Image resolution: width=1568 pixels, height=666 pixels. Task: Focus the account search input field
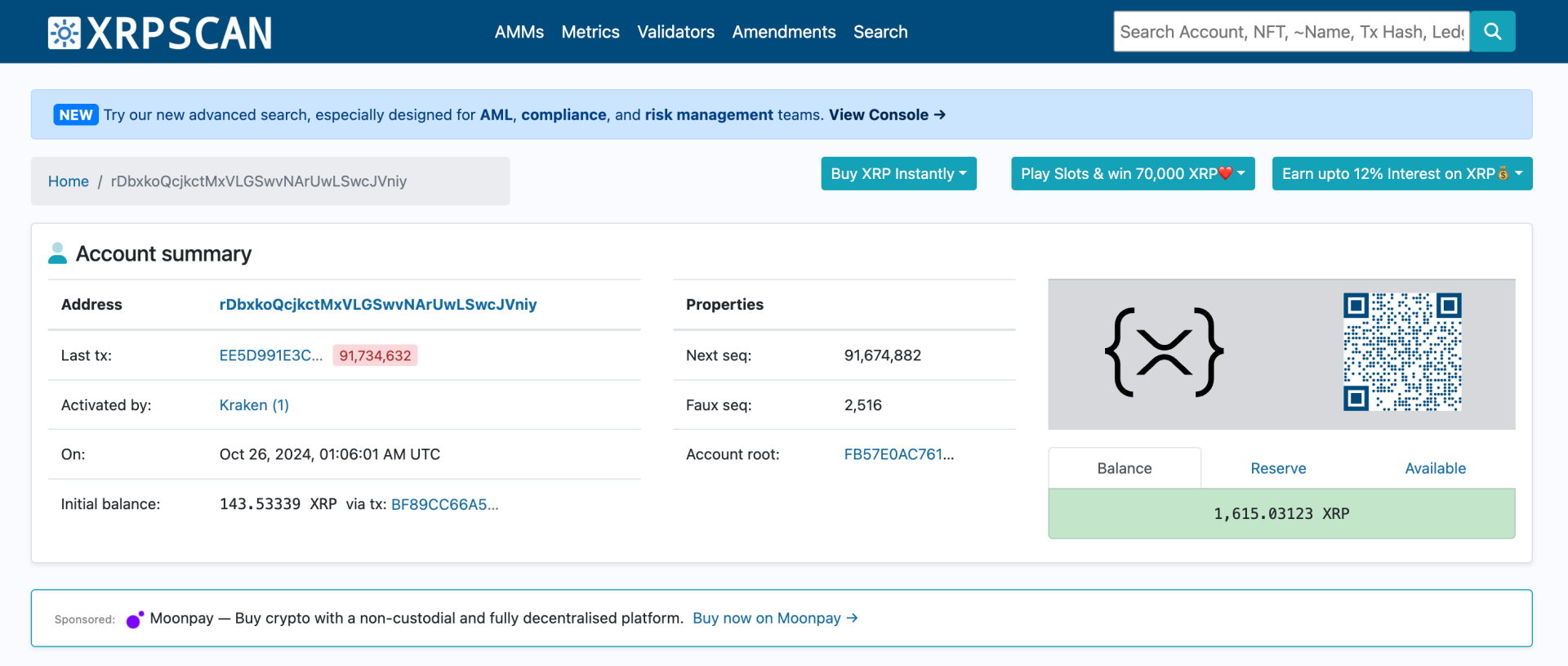[1290, 32]
